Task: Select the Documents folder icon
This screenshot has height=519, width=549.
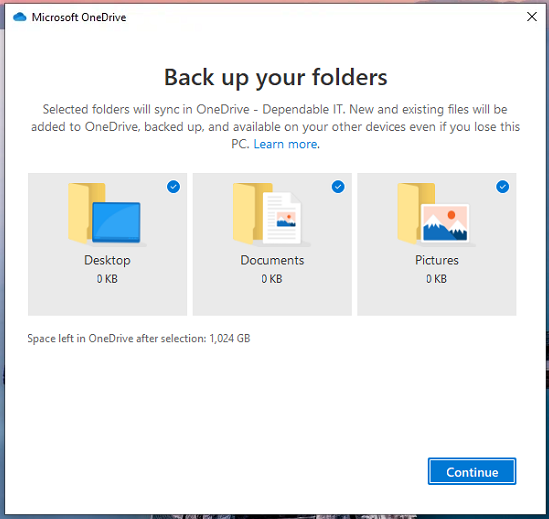Action: 271,214
